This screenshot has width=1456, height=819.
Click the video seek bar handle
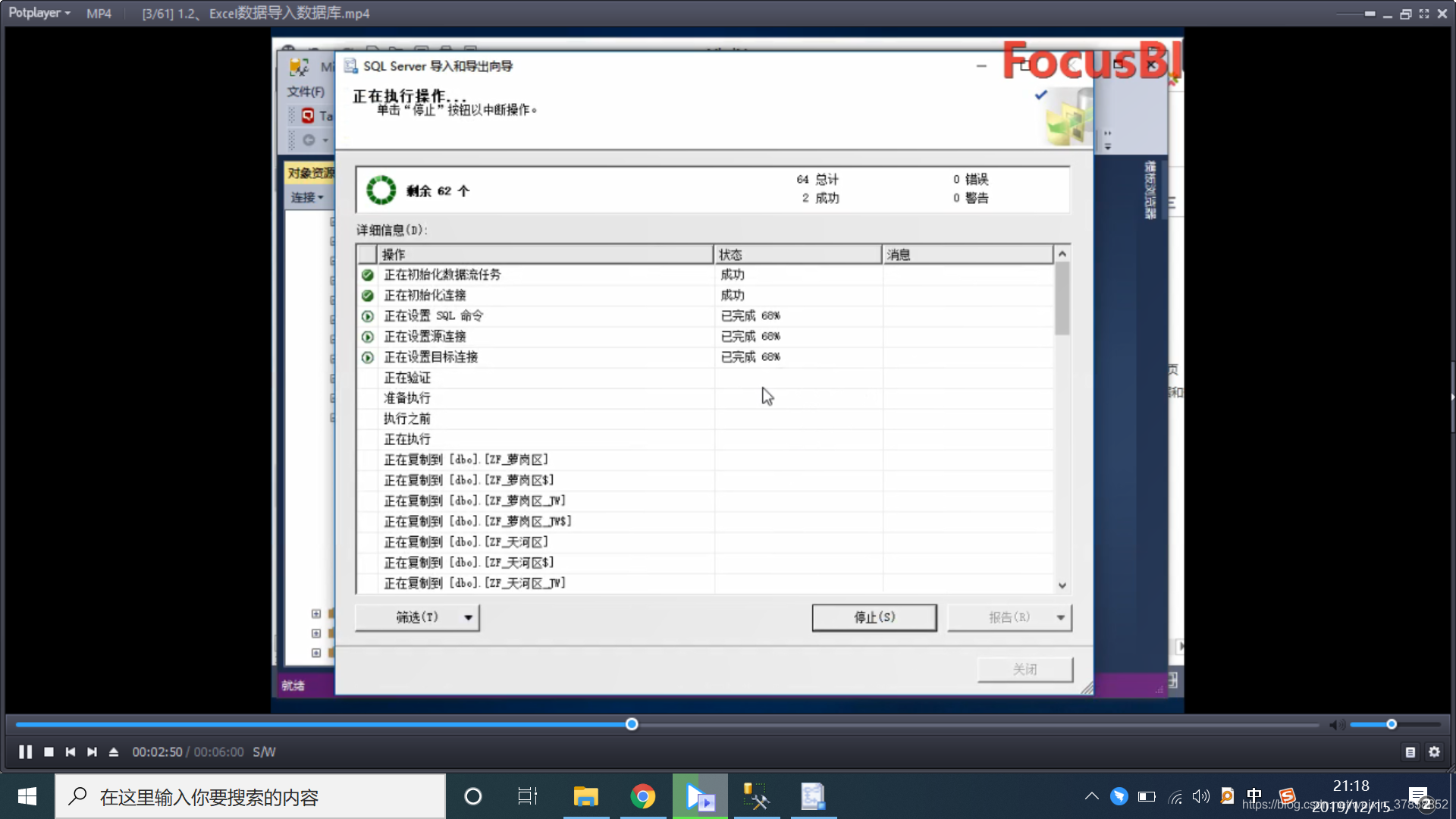(632, 724)
